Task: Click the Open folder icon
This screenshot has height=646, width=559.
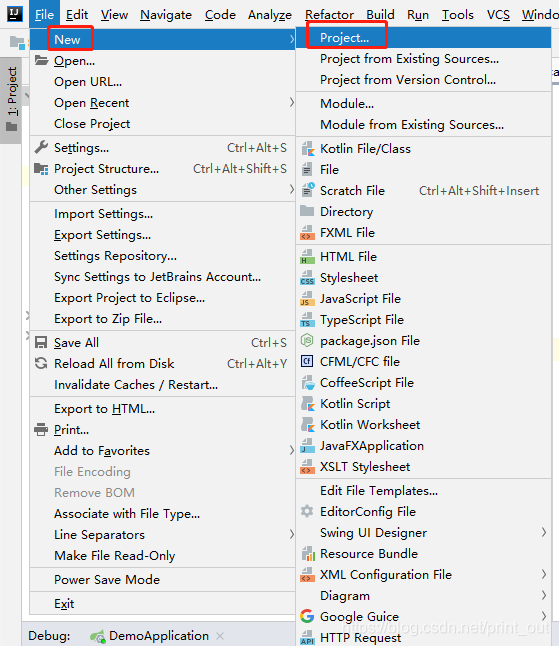Action: 41,61
